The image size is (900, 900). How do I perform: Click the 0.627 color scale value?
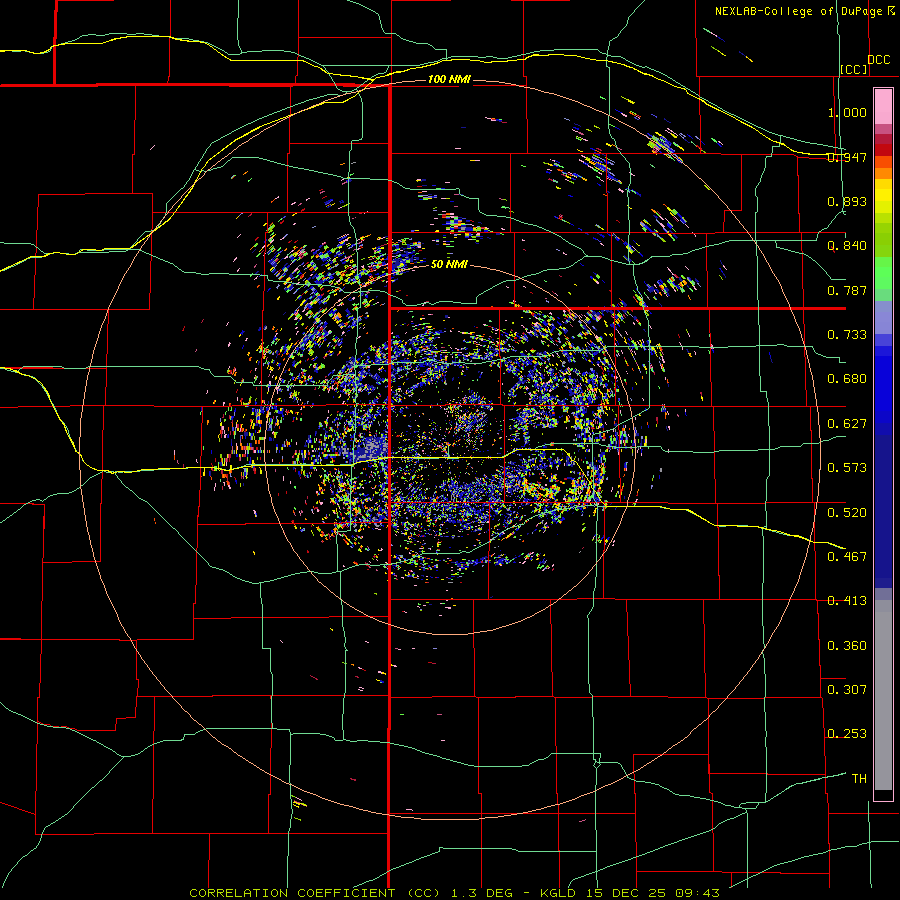pos(847,424)
